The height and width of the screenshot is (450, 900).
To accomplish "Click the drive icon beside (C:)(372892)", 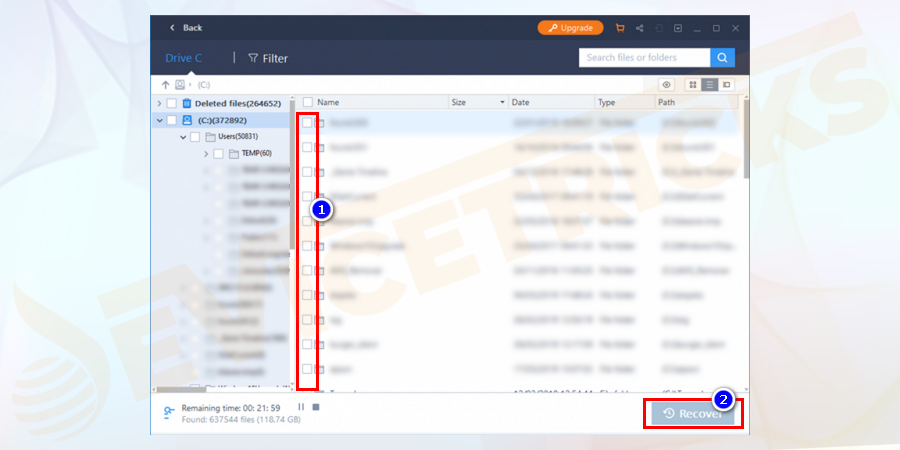I will pyautogui.click(x=187, y=121).
